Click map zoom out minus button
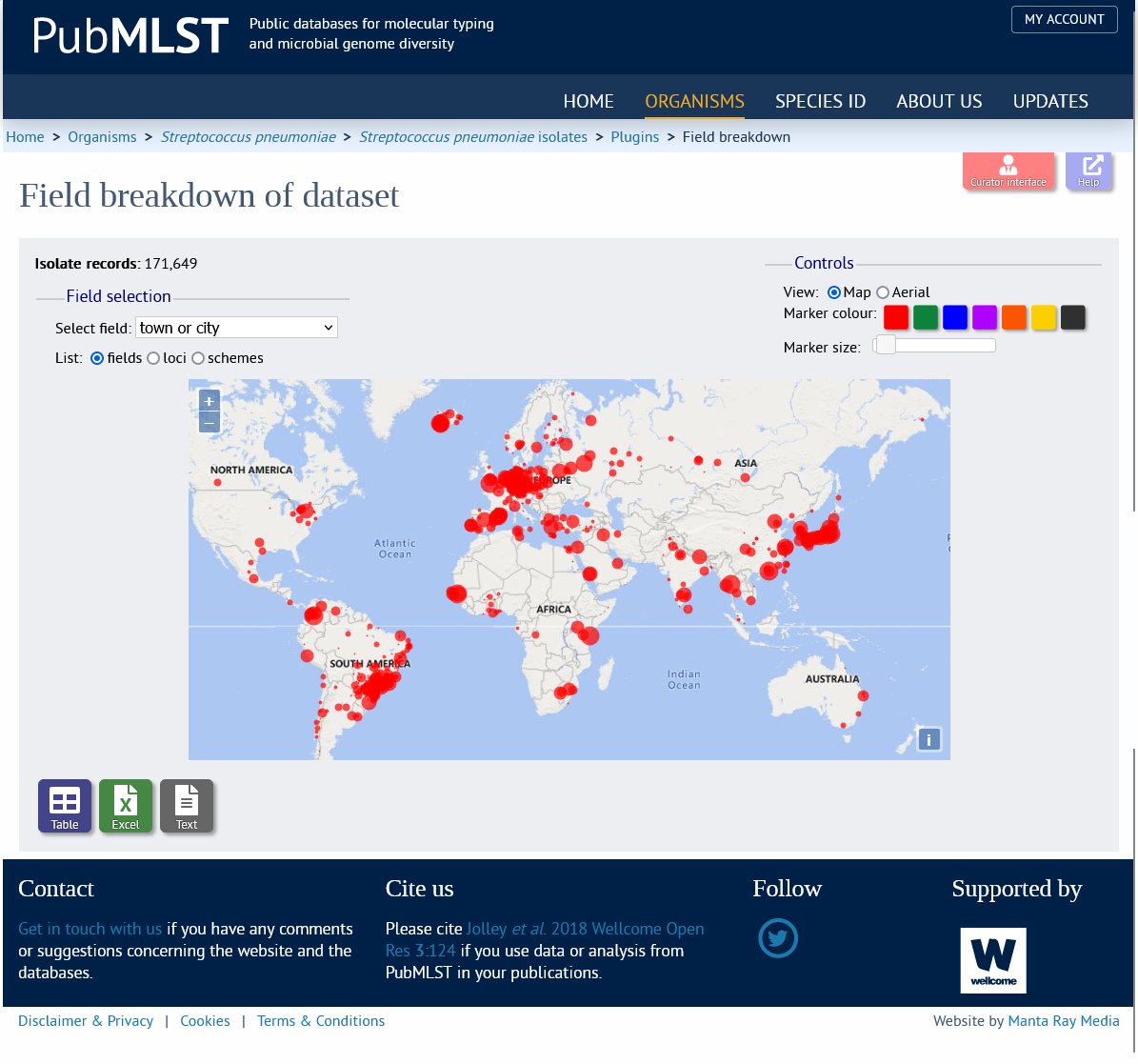 click(209, 422)
